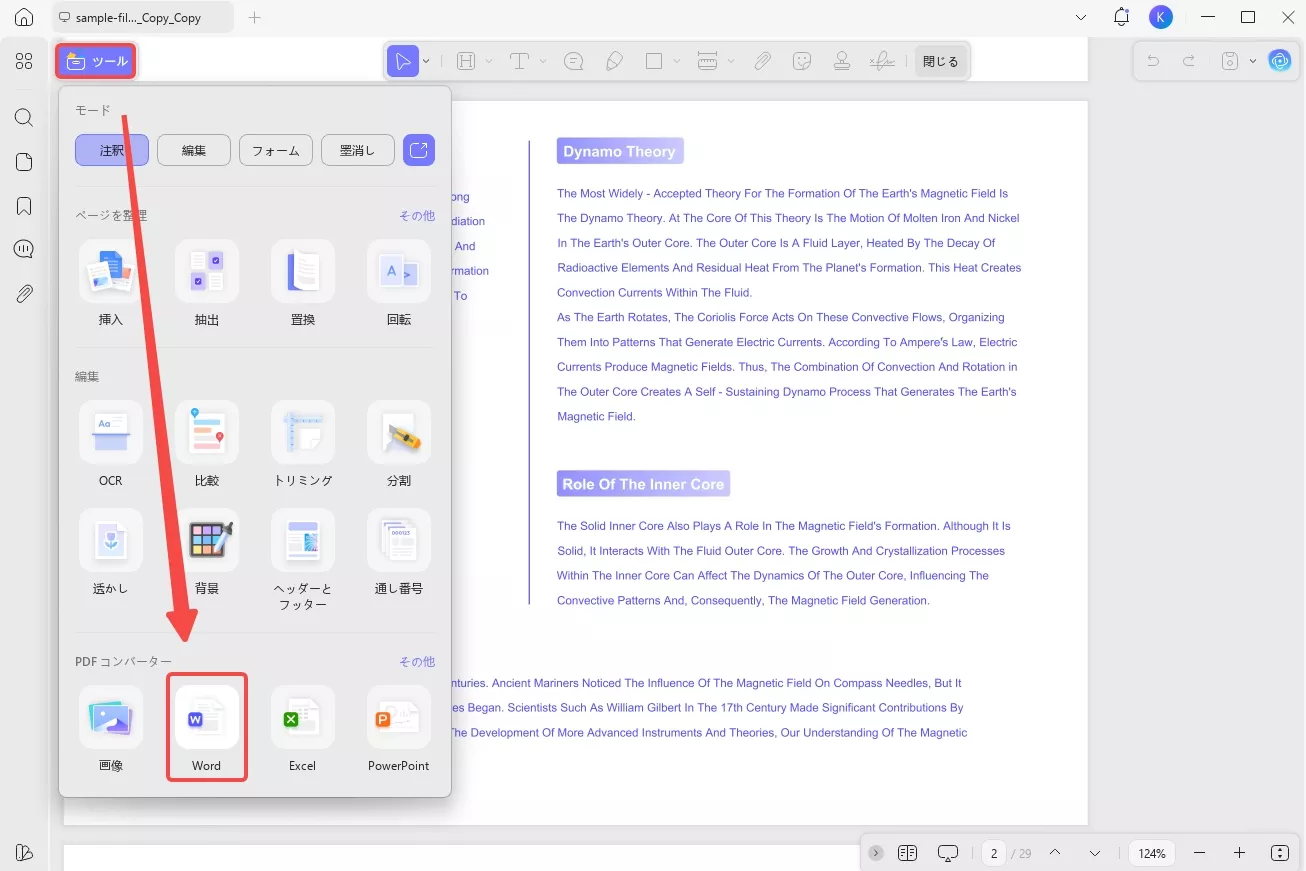Screen dimensions: 1306x871
Task: Expand the save options dropdown arrow
Action: 1253,61
